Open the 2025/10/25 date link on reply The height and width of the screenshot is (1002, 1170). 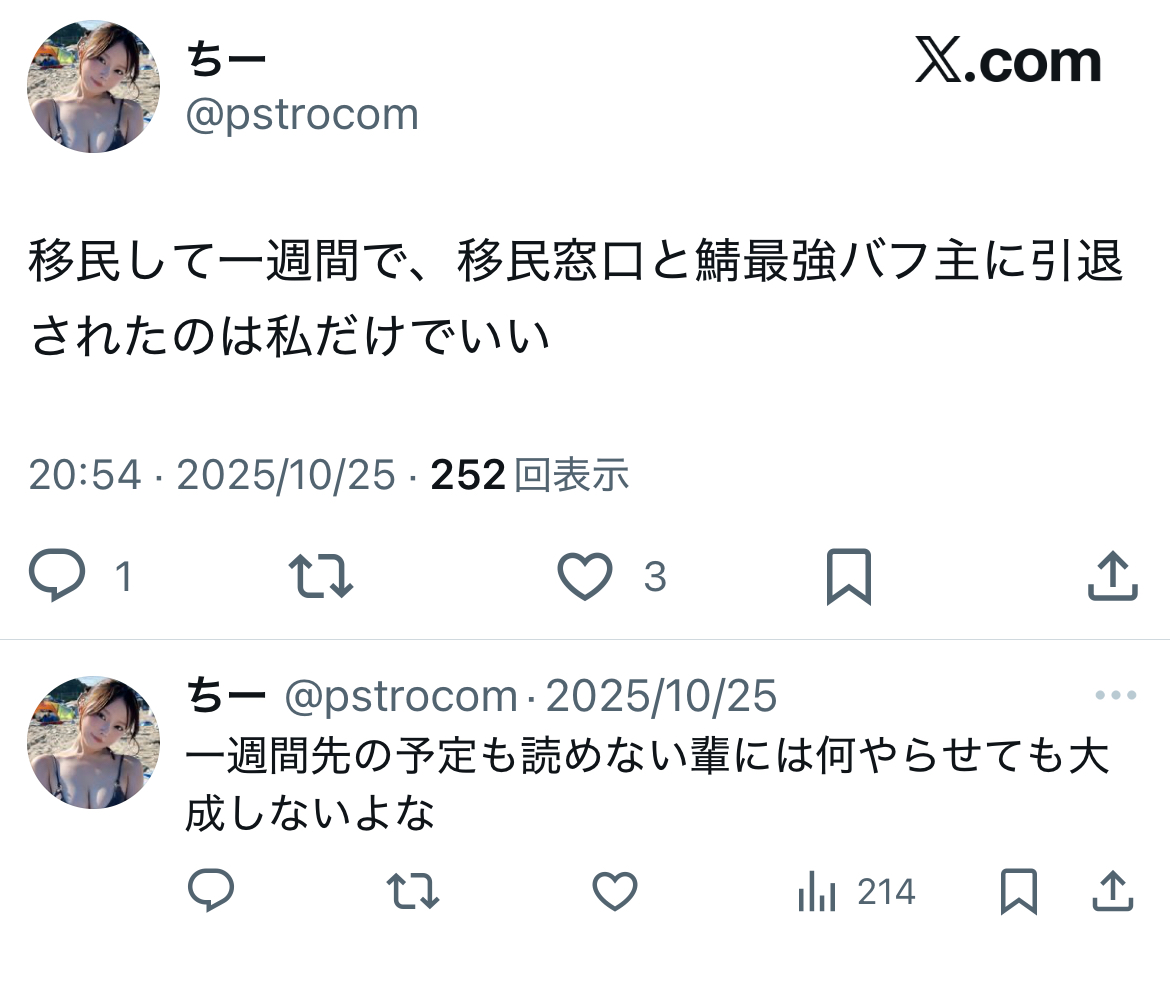click(661, 695)
